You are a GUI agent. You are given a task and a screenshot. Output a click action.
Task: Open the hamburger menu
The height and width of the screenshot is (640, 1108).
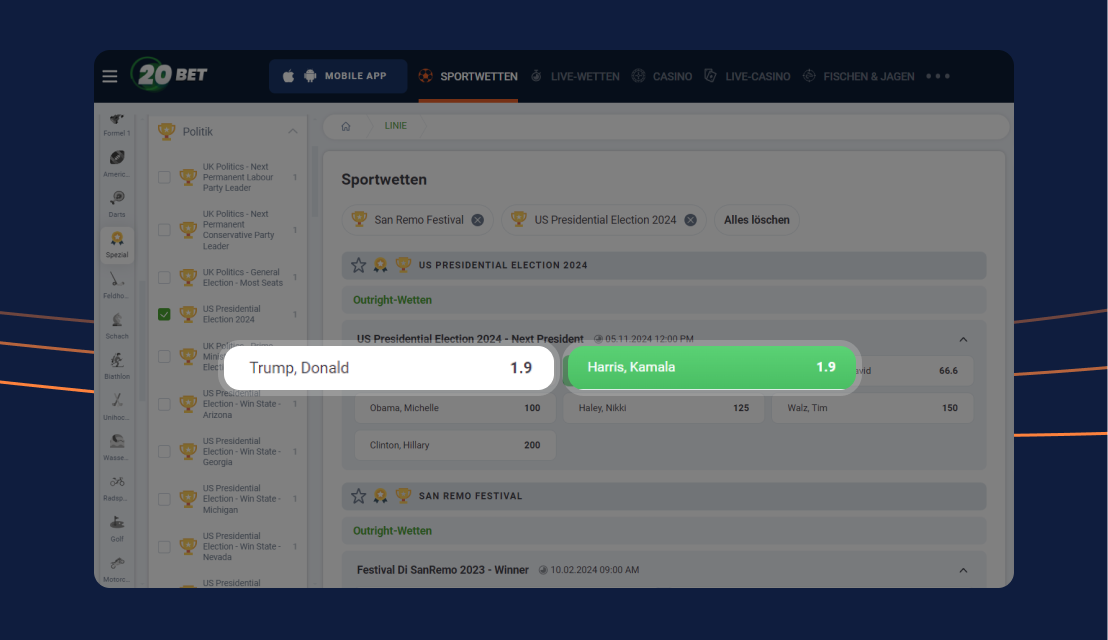(x=110, y=76)
